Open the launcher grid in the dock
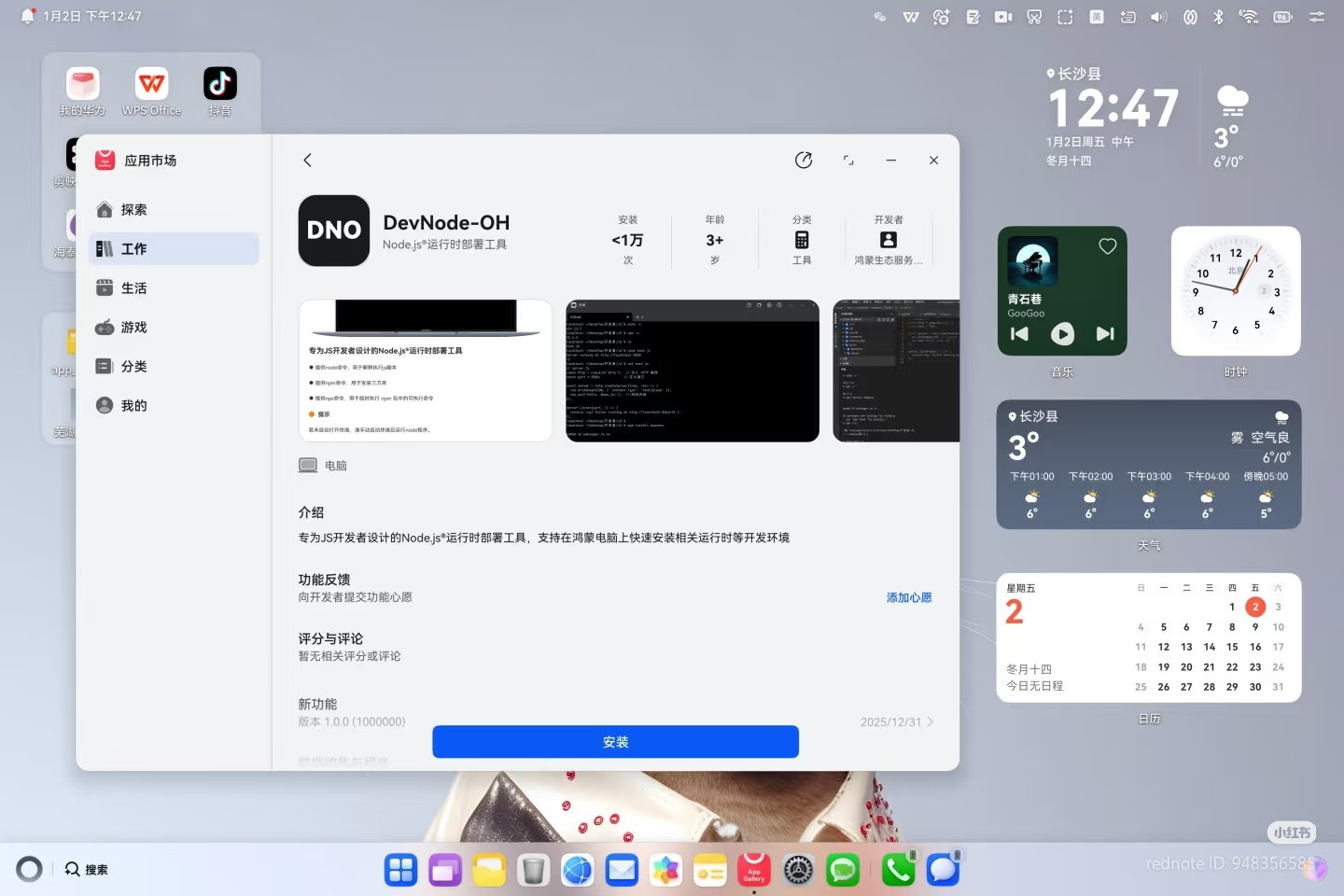 401,870
